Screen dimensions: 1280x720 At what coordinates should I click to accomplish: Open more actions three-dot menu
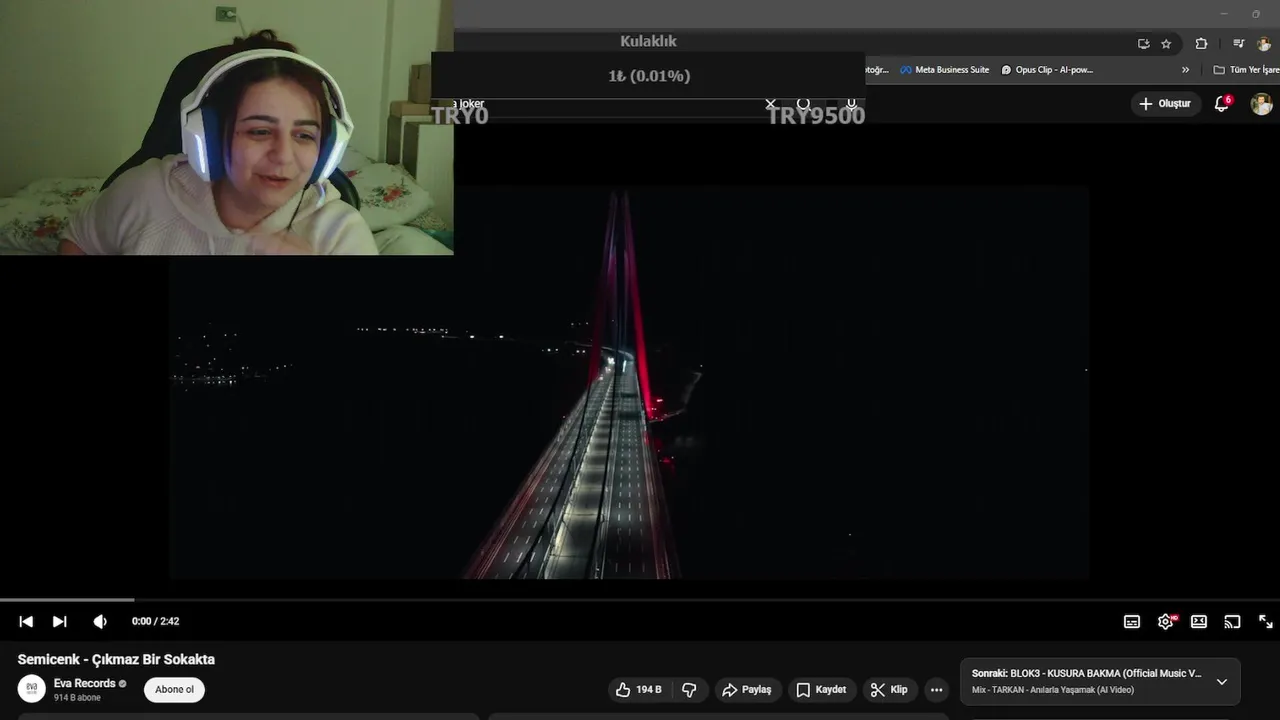tap(936, 689)
